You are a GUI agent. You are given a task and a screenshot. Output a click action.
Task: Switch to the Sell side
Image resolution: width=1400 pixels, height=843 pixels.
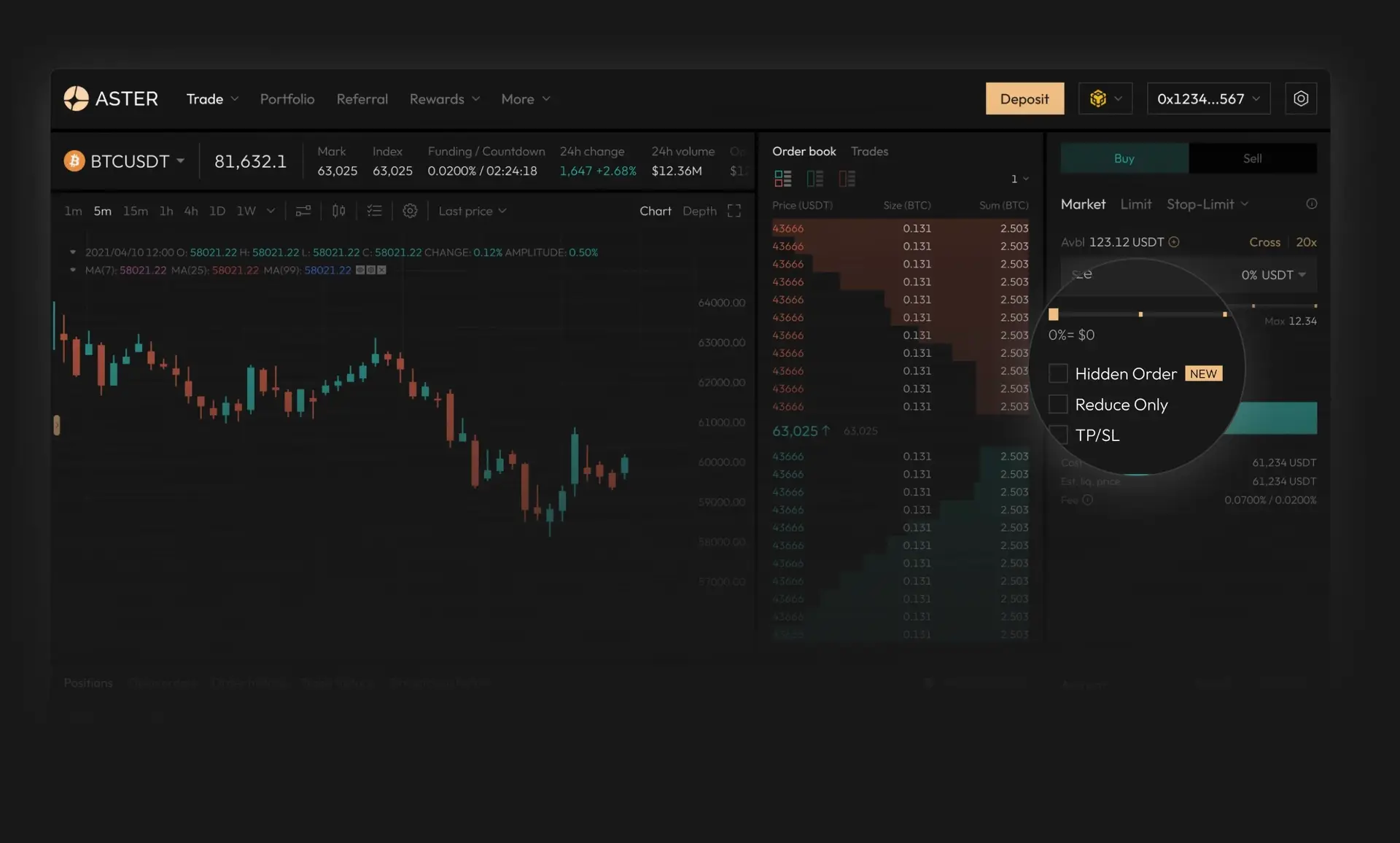[1252, 158]
